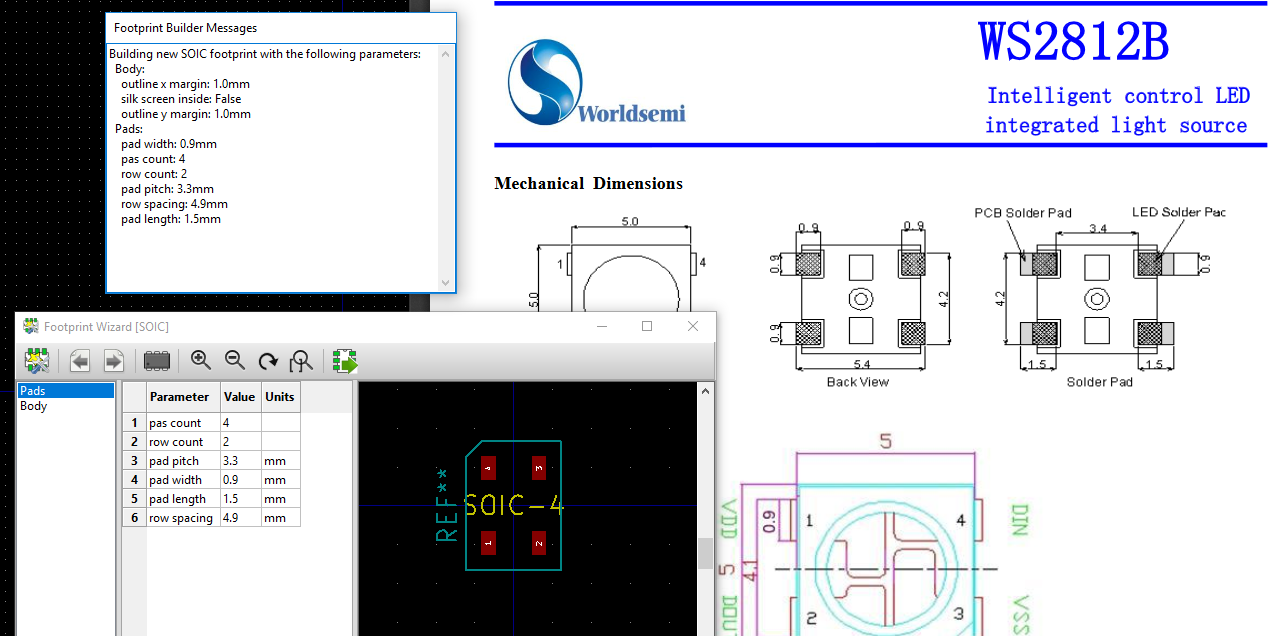Click the 'Back View' drawing label
Image resolution: width=1273 pixels, height=636 pixels.
coord(857,382)
